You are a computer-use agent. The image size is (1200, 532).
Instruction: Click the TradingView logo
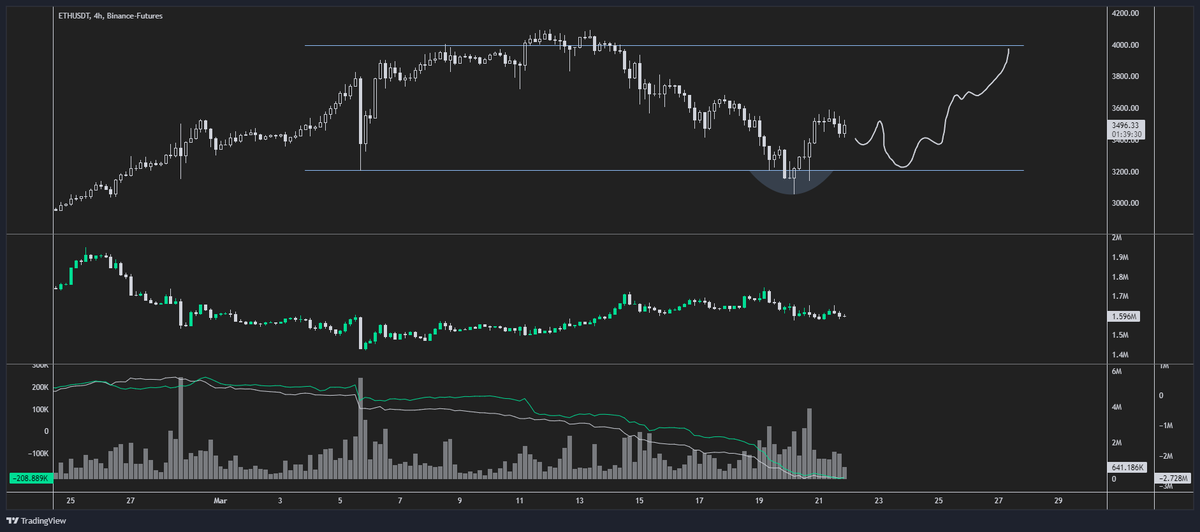pos(36,521)
